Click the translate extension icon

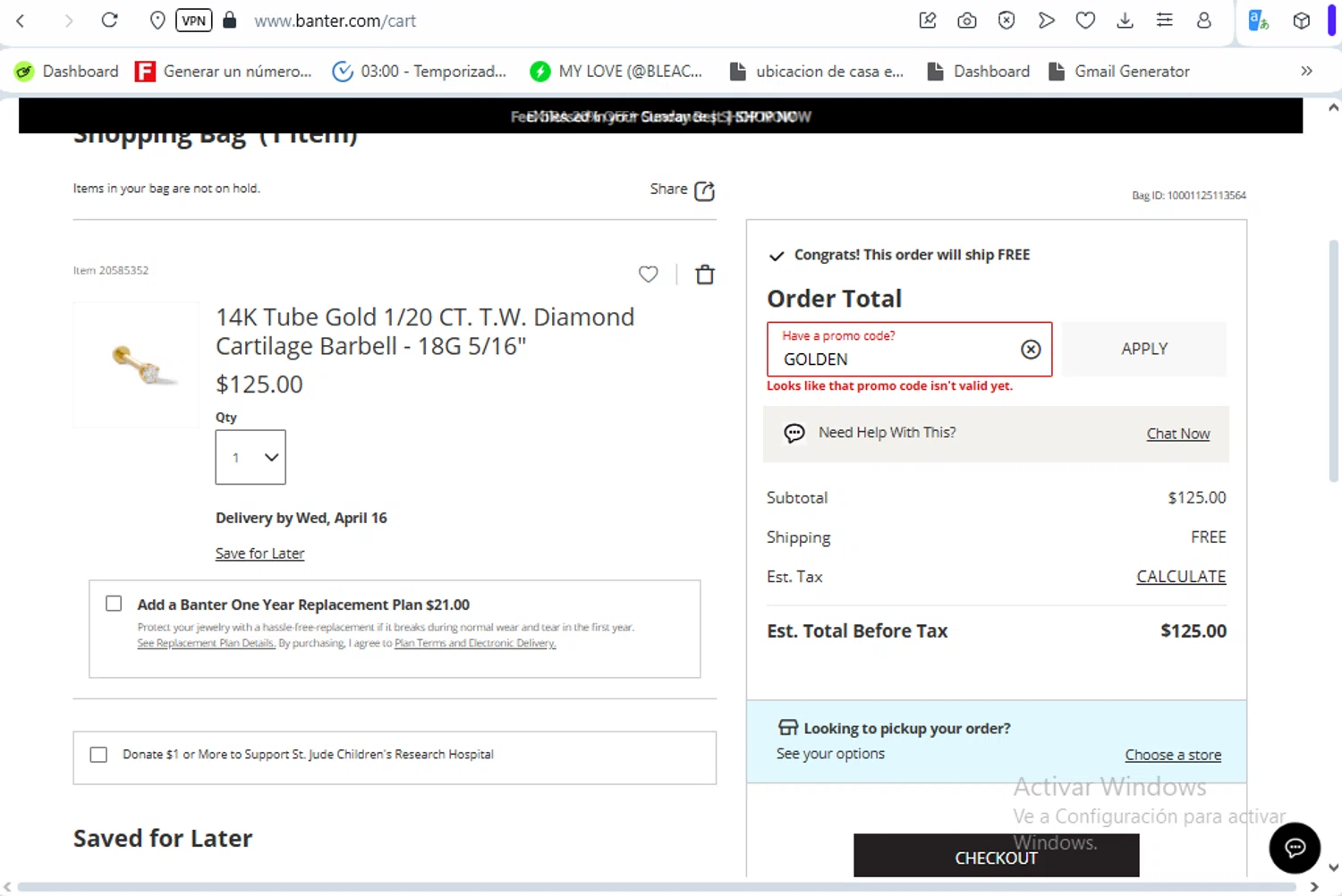[1259, 20]
